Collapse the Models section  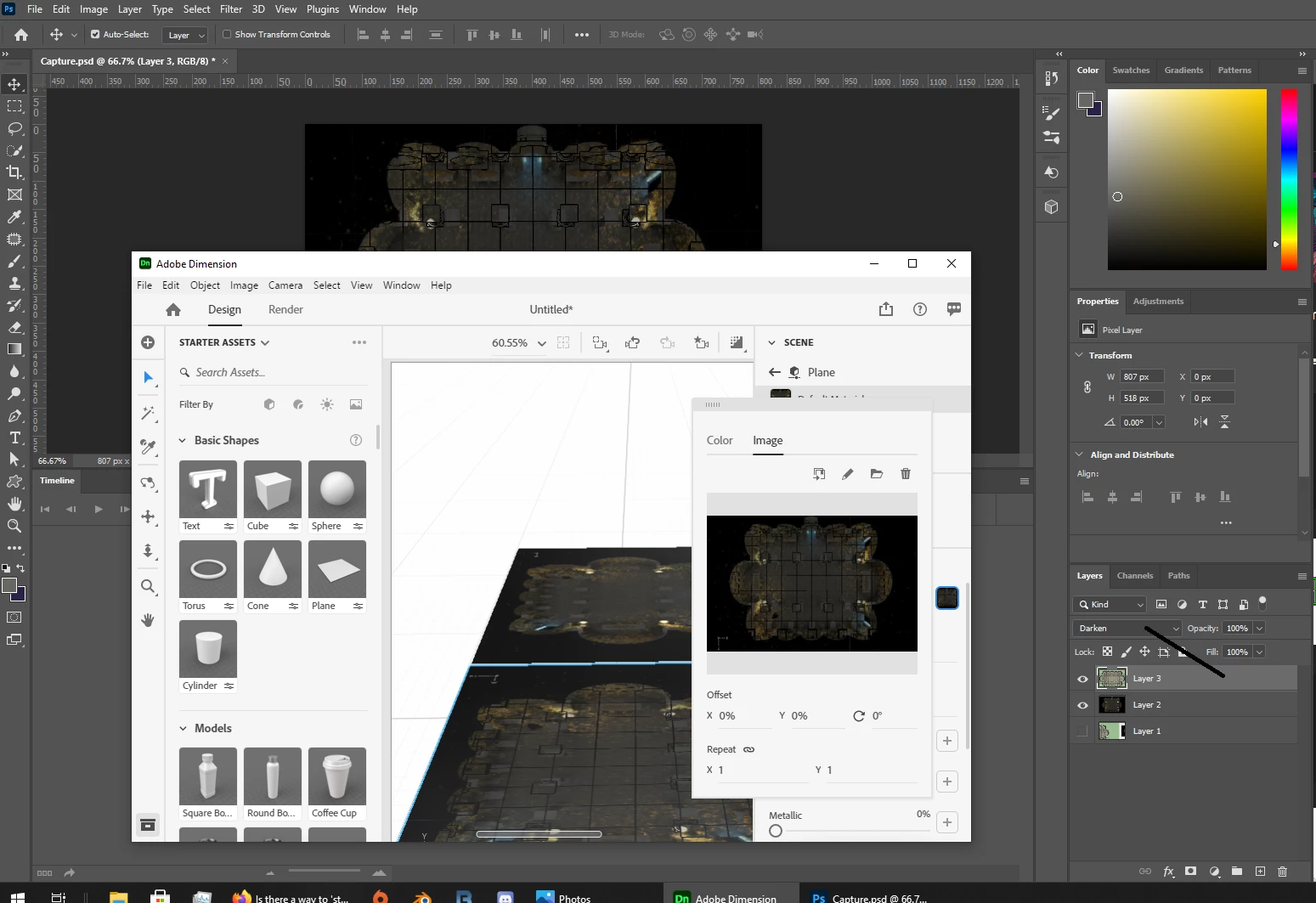click(x=182, y=728)
